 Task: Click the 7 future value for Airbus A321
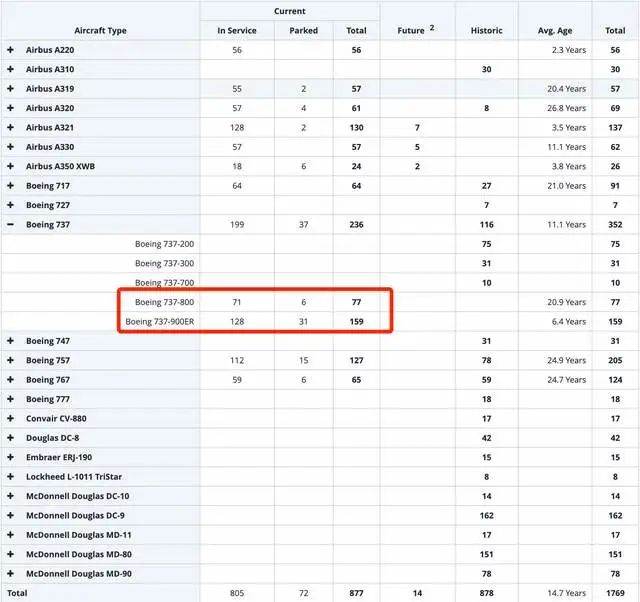tap(417, 127)
